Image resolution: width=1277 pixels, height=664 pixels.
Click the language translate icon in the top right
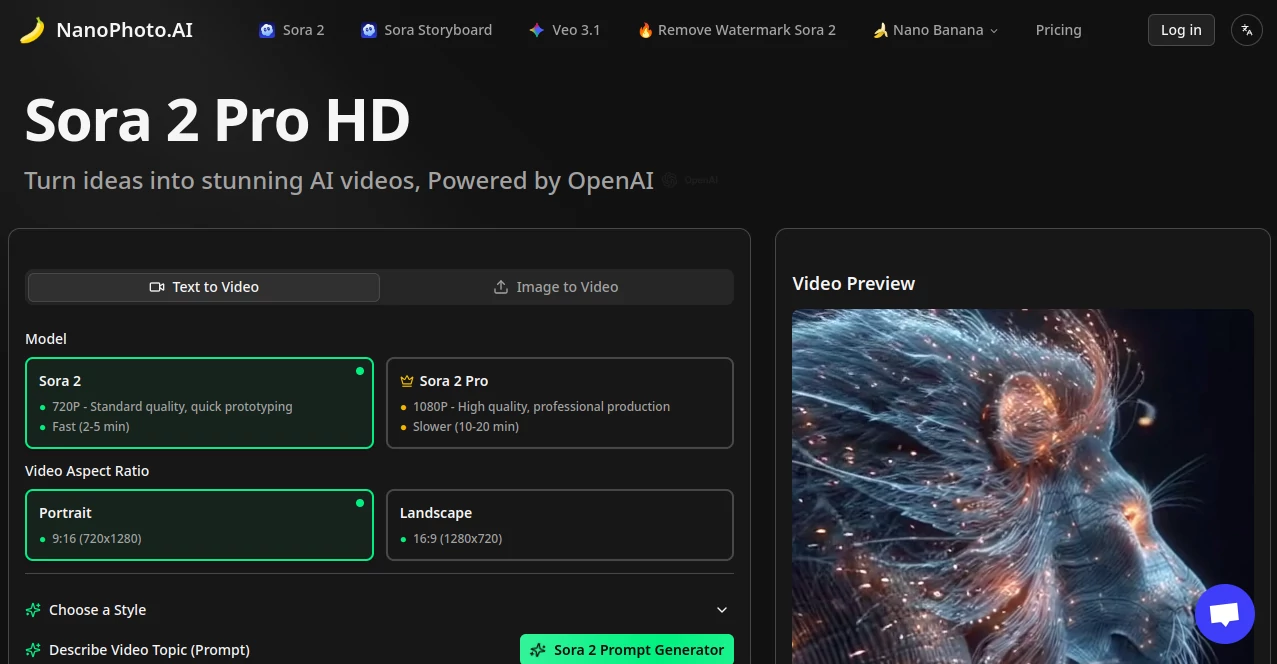pos(1246,30)
